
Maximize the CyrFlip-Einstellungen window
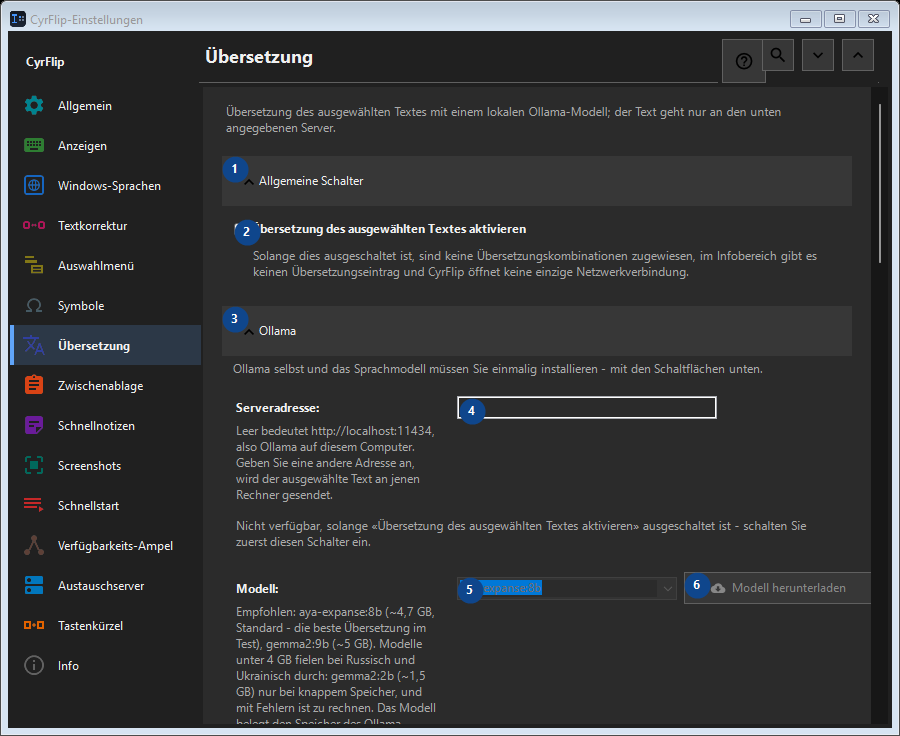pos(839,19)
